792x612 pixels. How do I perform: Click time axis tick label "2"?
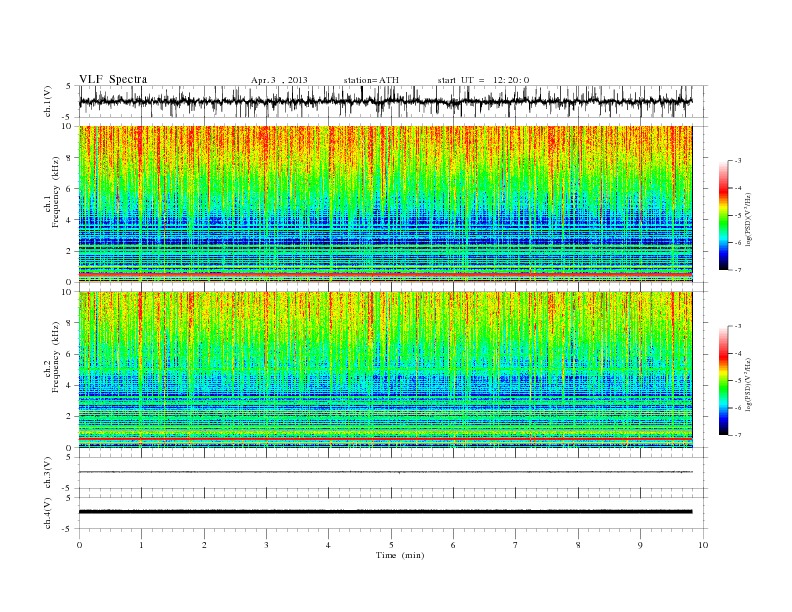point(204,545)
